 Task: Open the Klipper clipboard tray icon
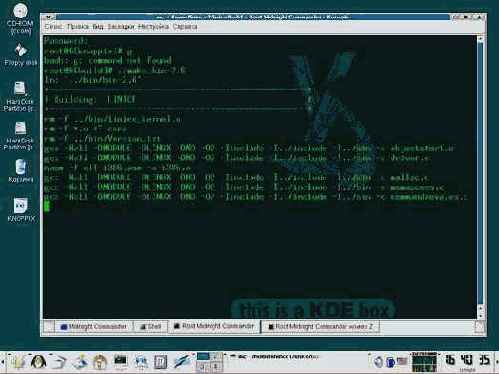(x=390, y=362)
